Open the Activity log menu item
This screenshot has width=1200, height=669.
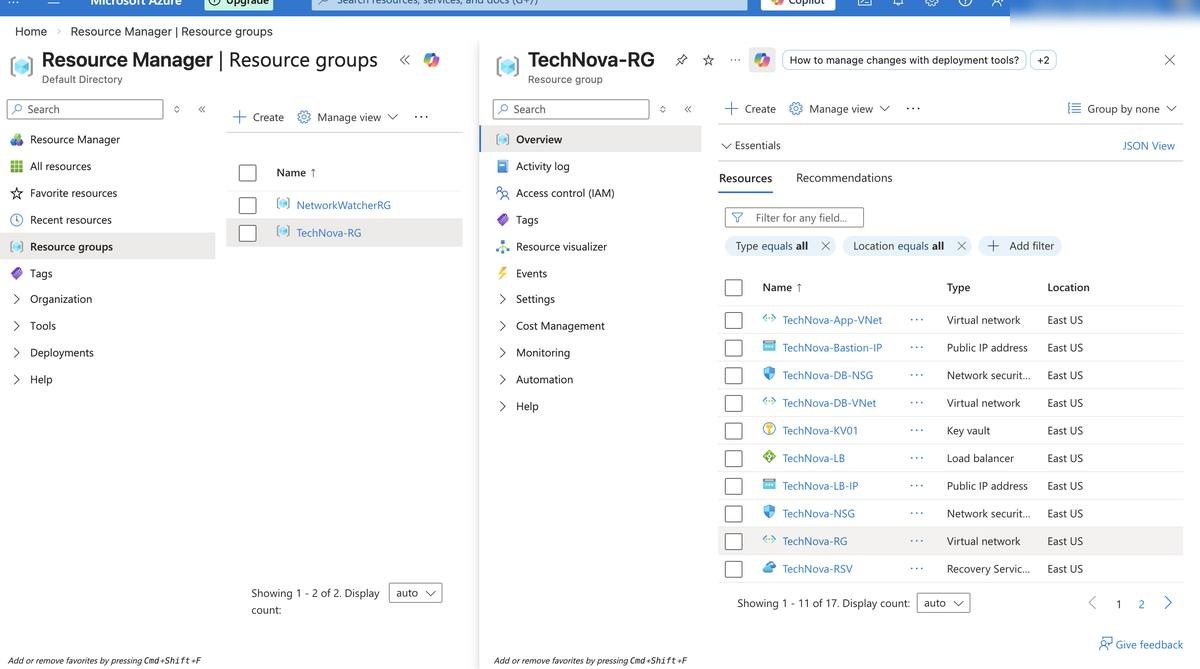coord(542,166)
